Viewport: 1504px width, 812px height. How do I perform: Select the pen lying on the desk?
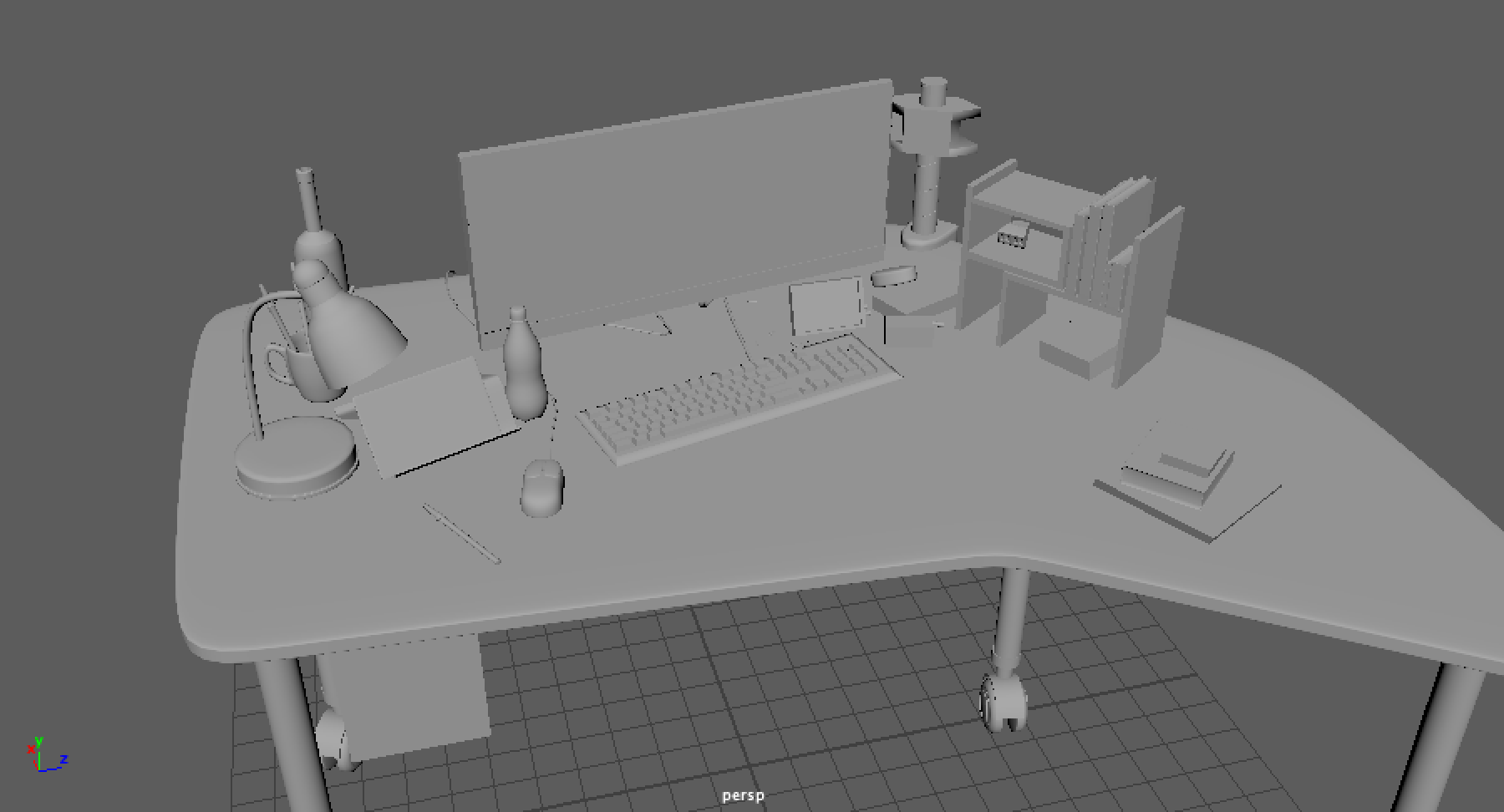click(461, 535)
